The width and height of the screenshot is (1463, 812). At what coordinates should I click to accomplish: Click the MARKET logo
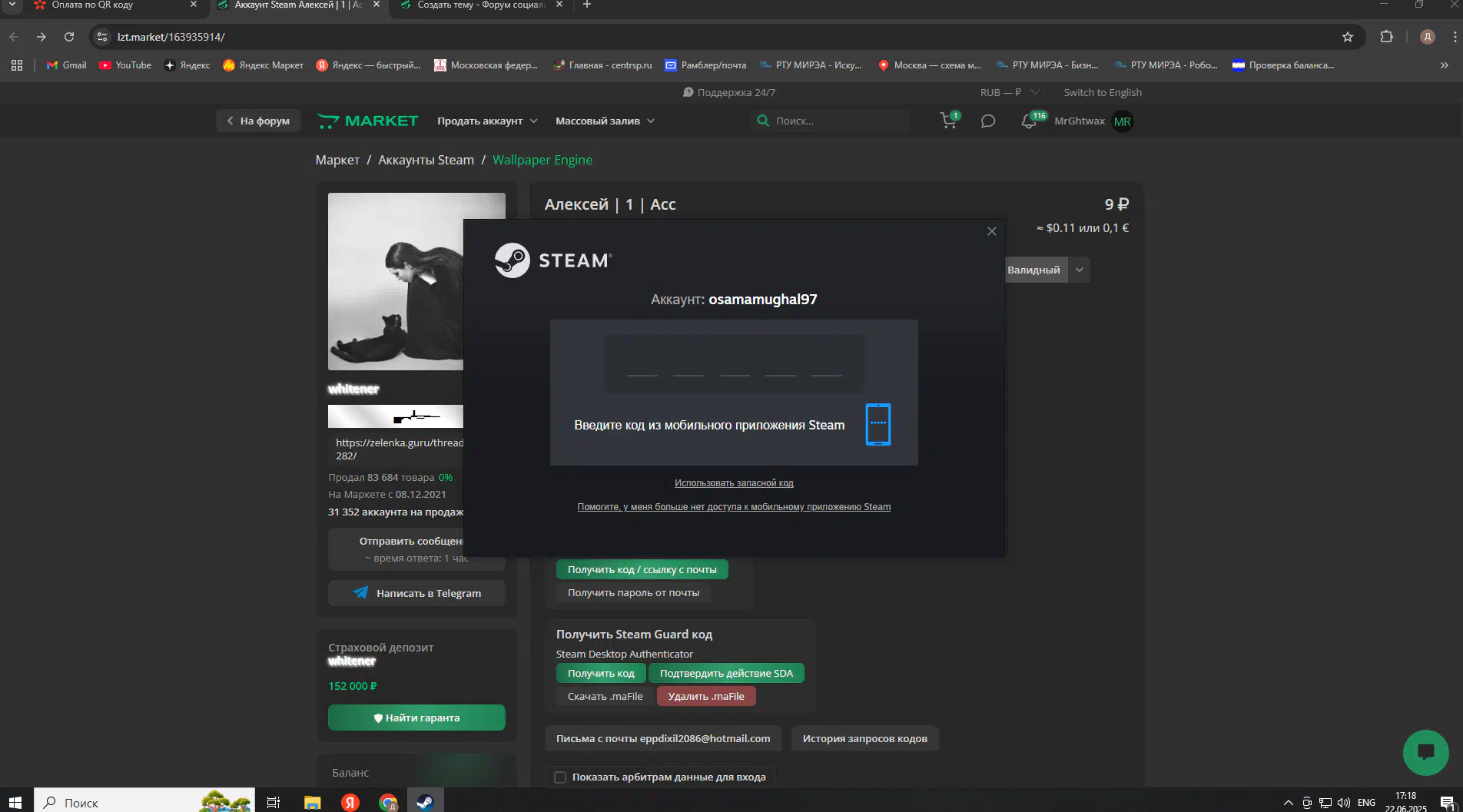pyautogui.click(x=367, y=121)
